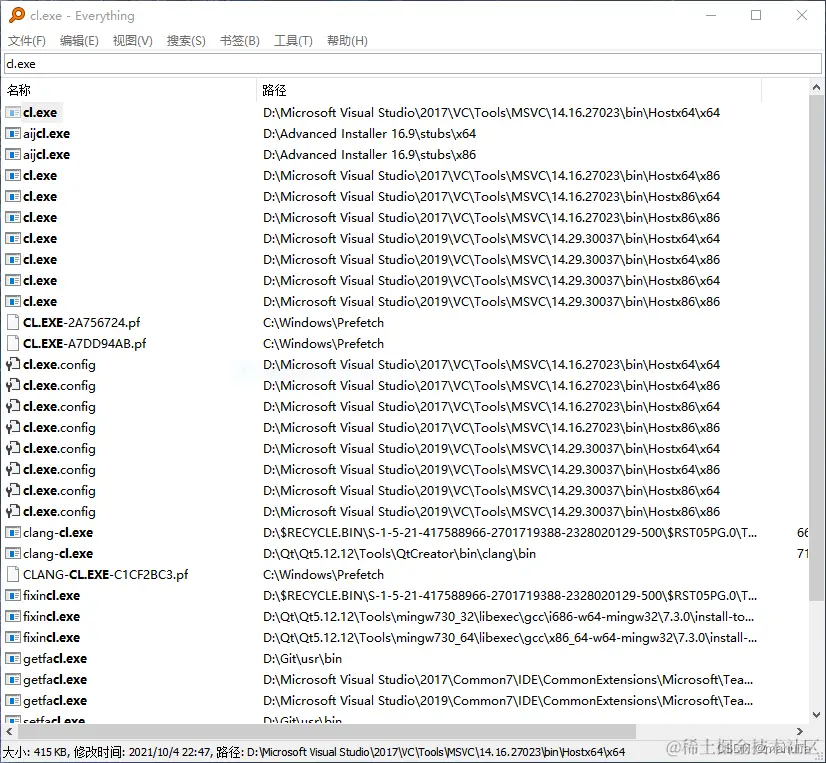Click the status bar file size and path text

click(314, 752)
